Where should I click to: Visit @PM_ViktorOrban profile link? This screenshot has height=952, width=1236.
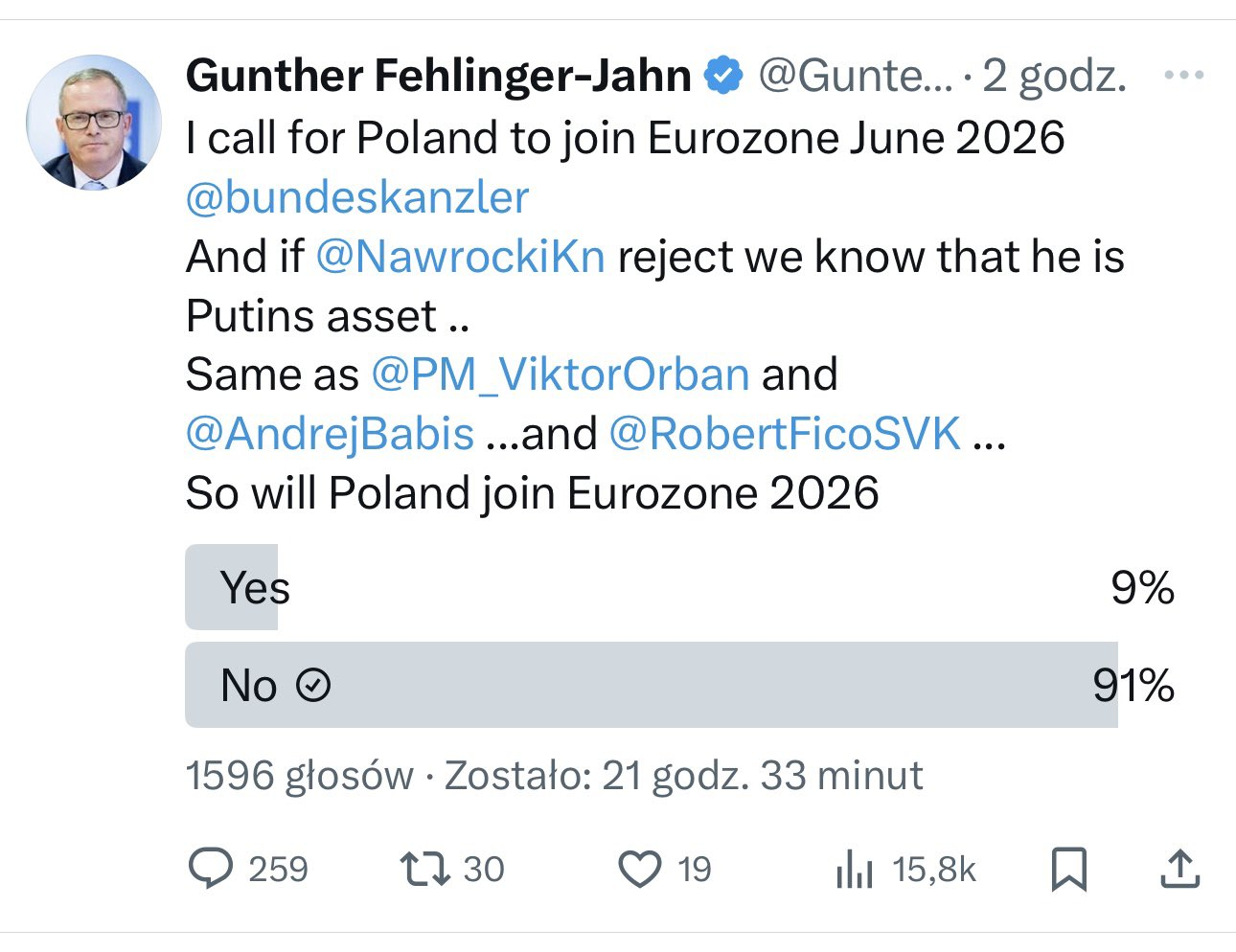pos(560,374)
